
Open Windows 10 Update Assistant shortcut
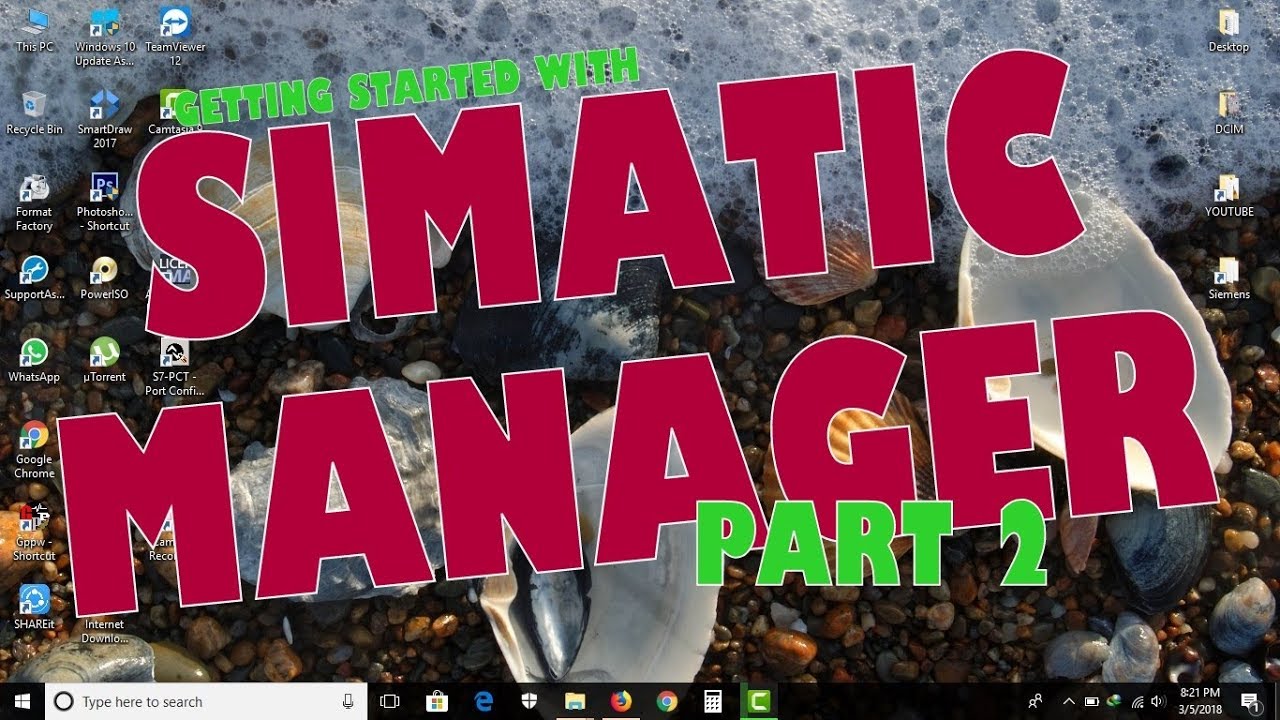[x=105, y=36]
